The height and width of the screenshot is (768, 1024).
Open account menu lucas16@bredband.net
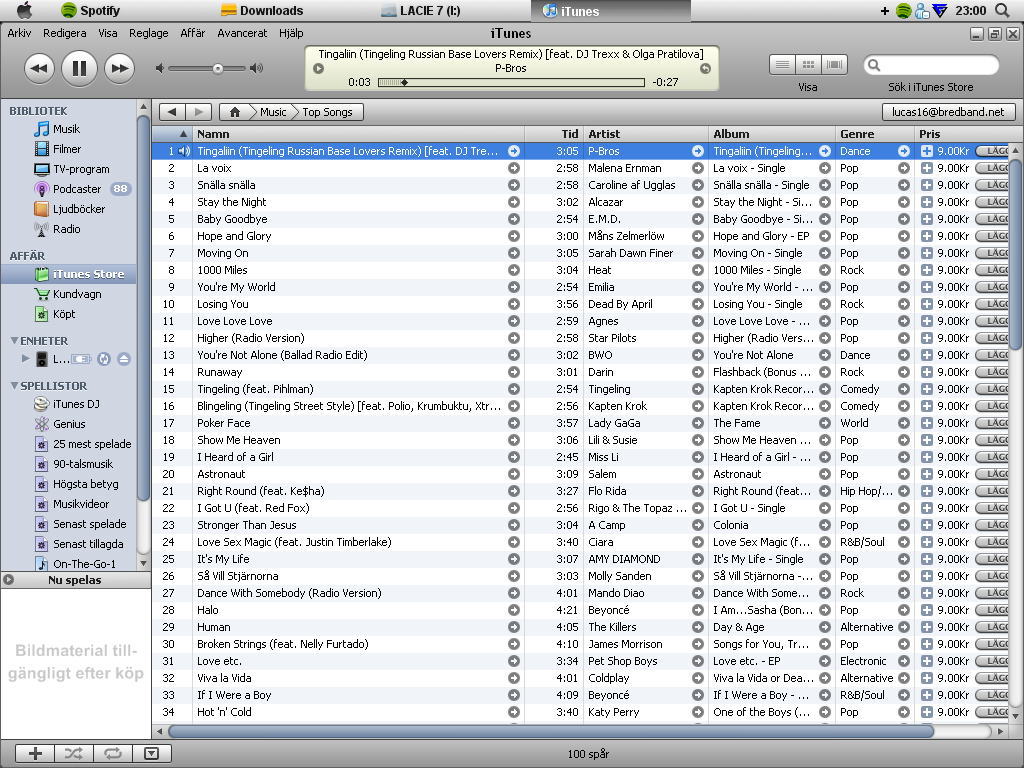[948, 112]
